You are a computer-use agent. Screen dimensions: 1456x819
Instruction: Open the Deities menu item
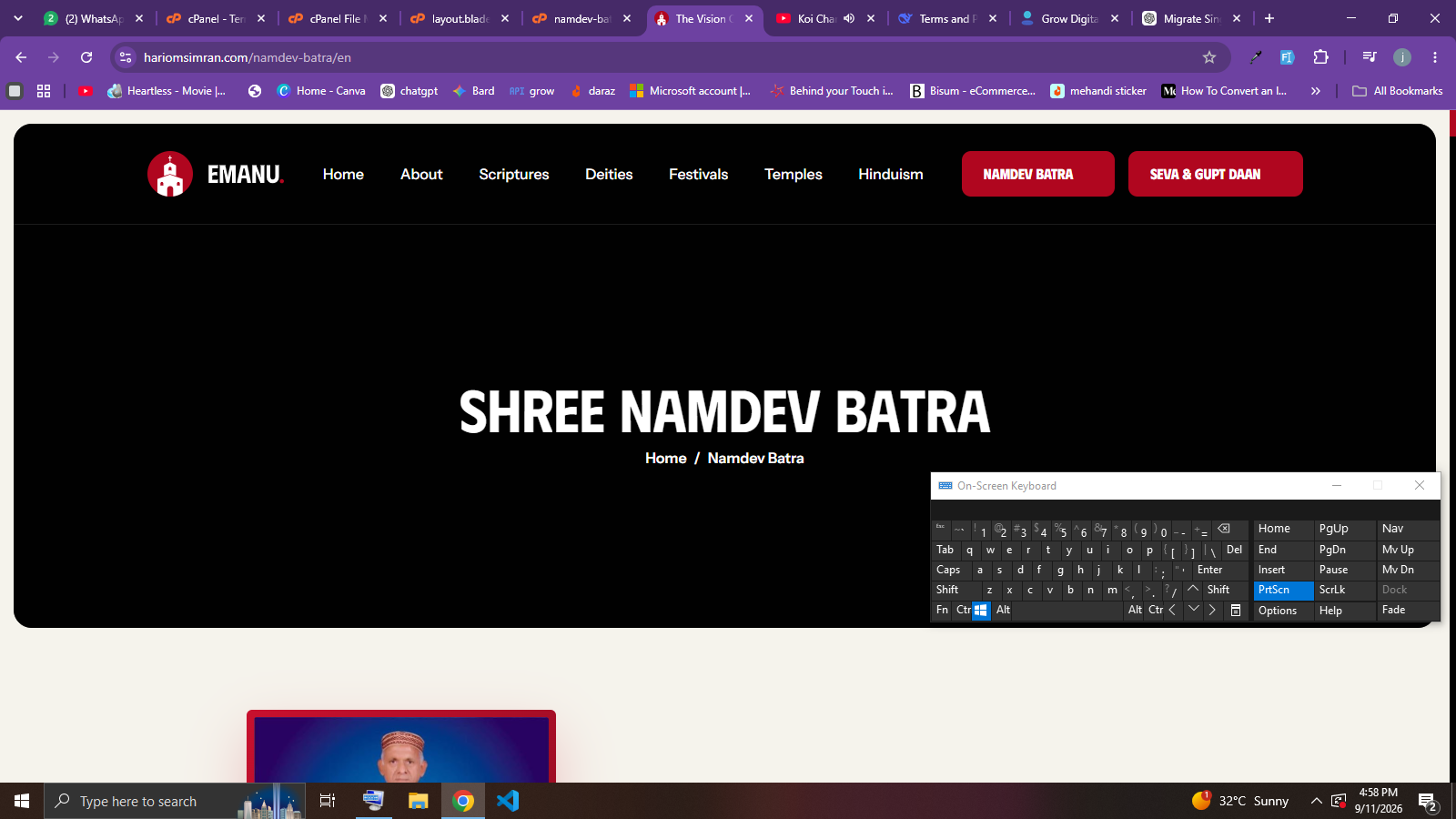pyautogui.click(x=609, y=174)
